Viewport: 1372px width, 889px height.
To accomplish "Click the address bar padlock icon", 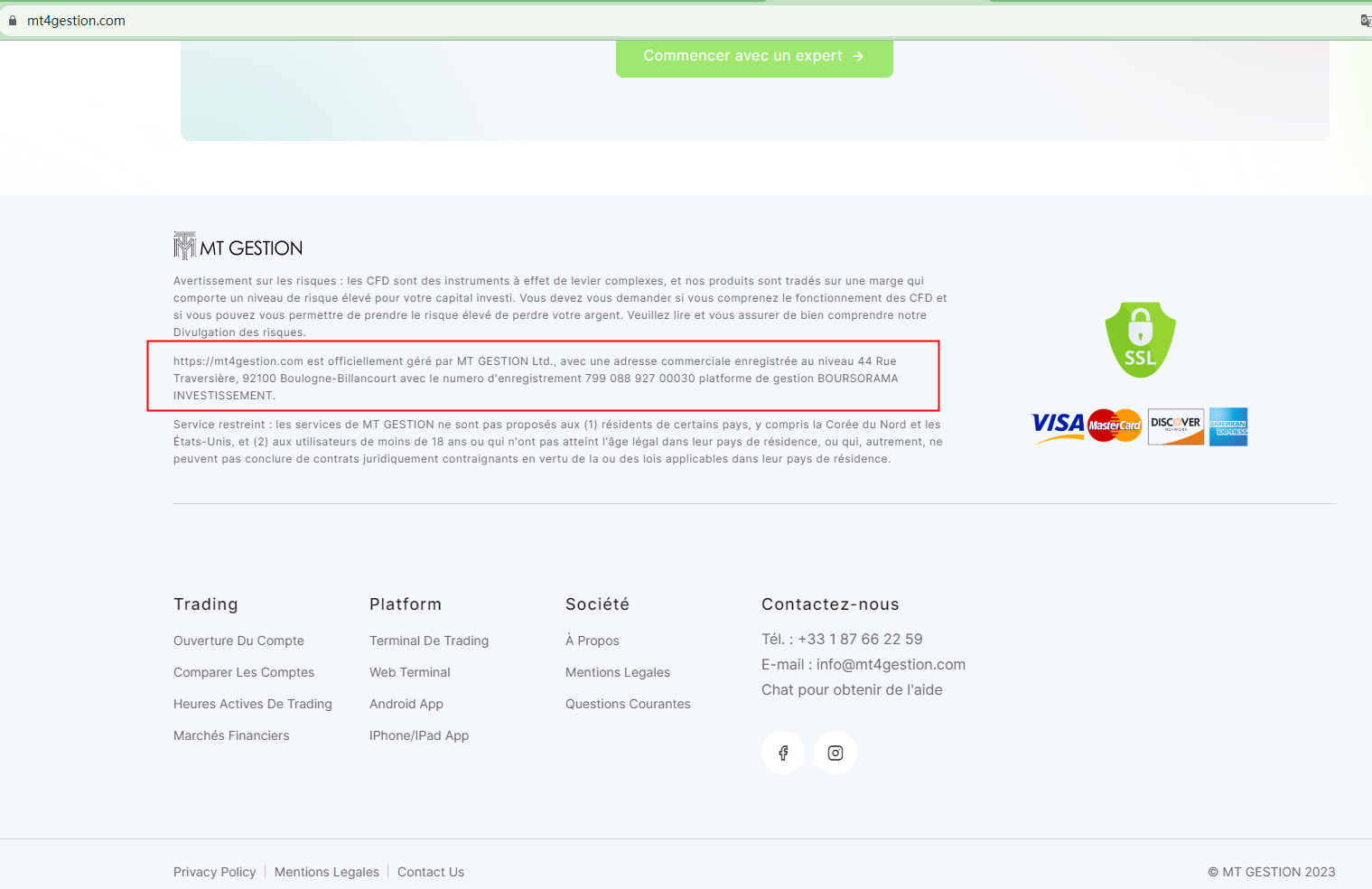I will tap(13, 21).
